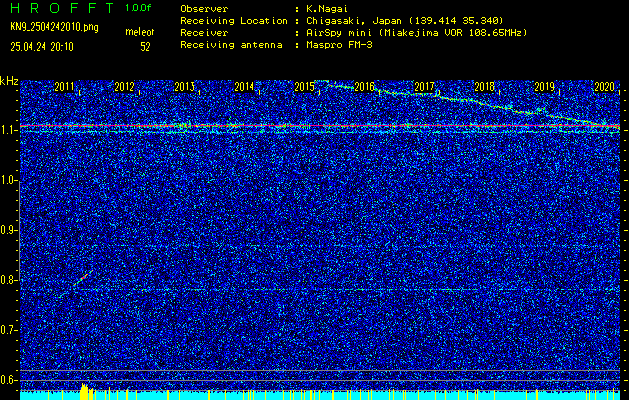Click the 1.0 kHz axis label
The height and width of the screenshot is (400, 629).
pos(8,180)
